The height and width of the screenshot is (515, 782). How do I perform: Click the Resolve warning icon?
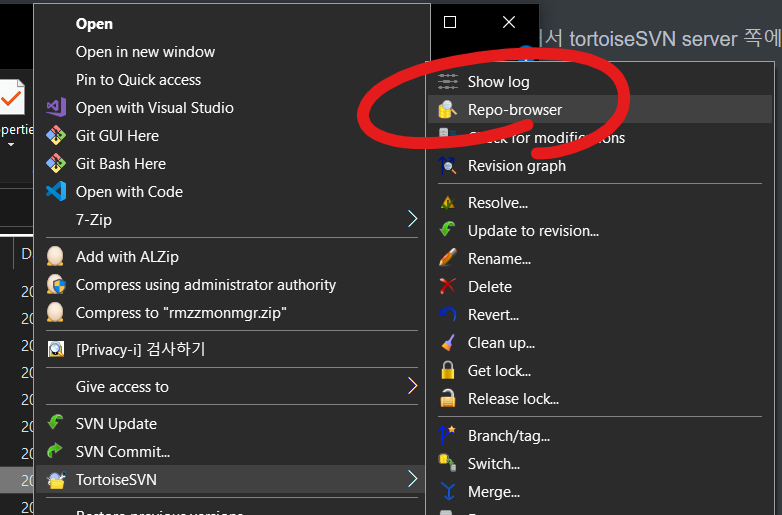pyautogui.click(x=447, y=202)
